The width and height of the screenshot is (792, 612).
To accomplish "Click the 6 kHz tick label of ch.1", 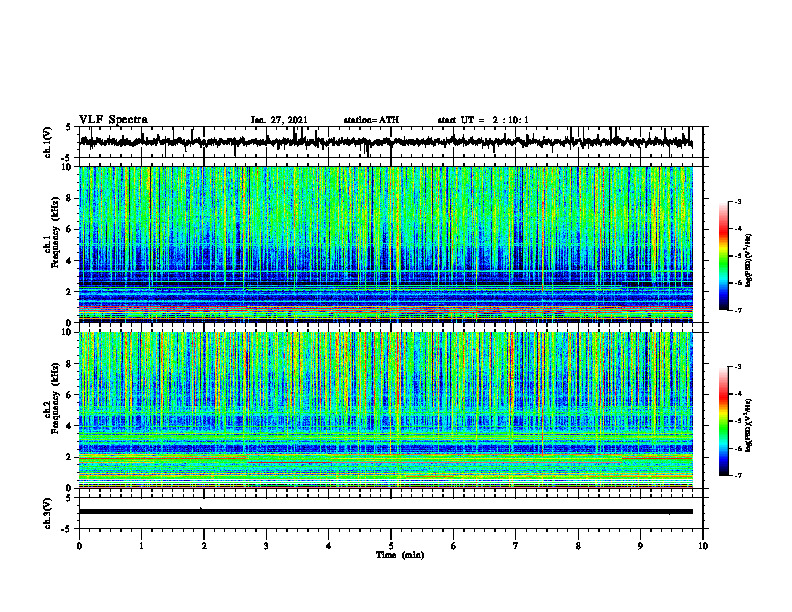I will coord(70,229).
